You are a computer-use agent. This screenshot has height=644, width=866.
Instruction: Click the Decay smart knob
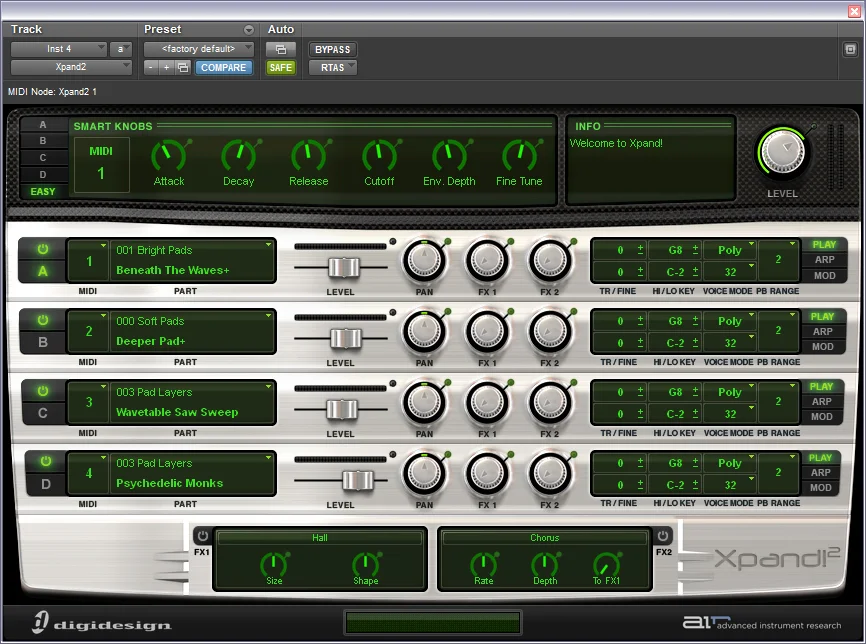tap(239, 157)
